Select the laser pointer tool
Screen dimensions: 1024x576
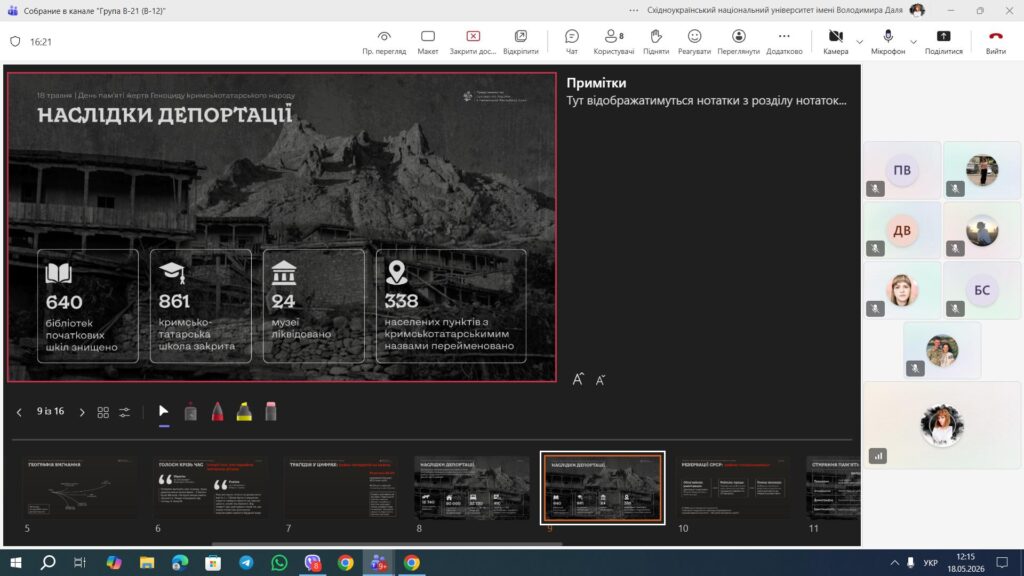(190, 411)
